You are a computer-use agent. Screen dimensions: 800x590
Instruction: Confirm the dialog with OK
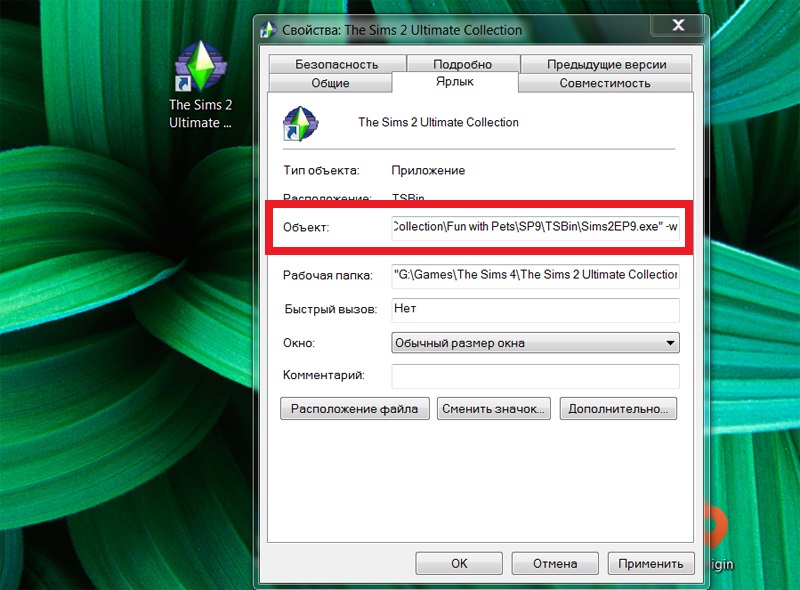click(459, 563)
